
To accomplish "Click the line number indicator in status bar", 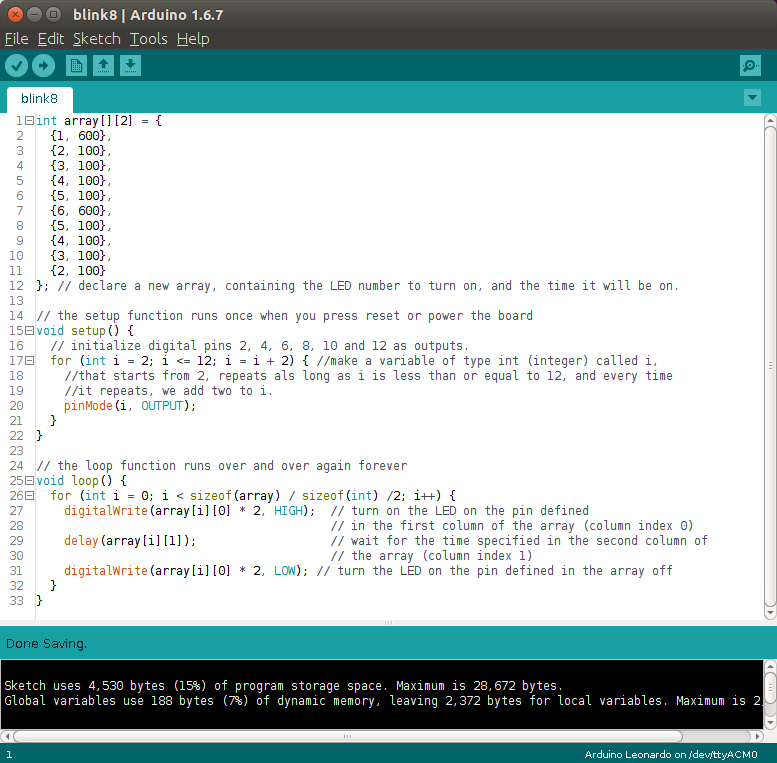I will pos(8,755).
